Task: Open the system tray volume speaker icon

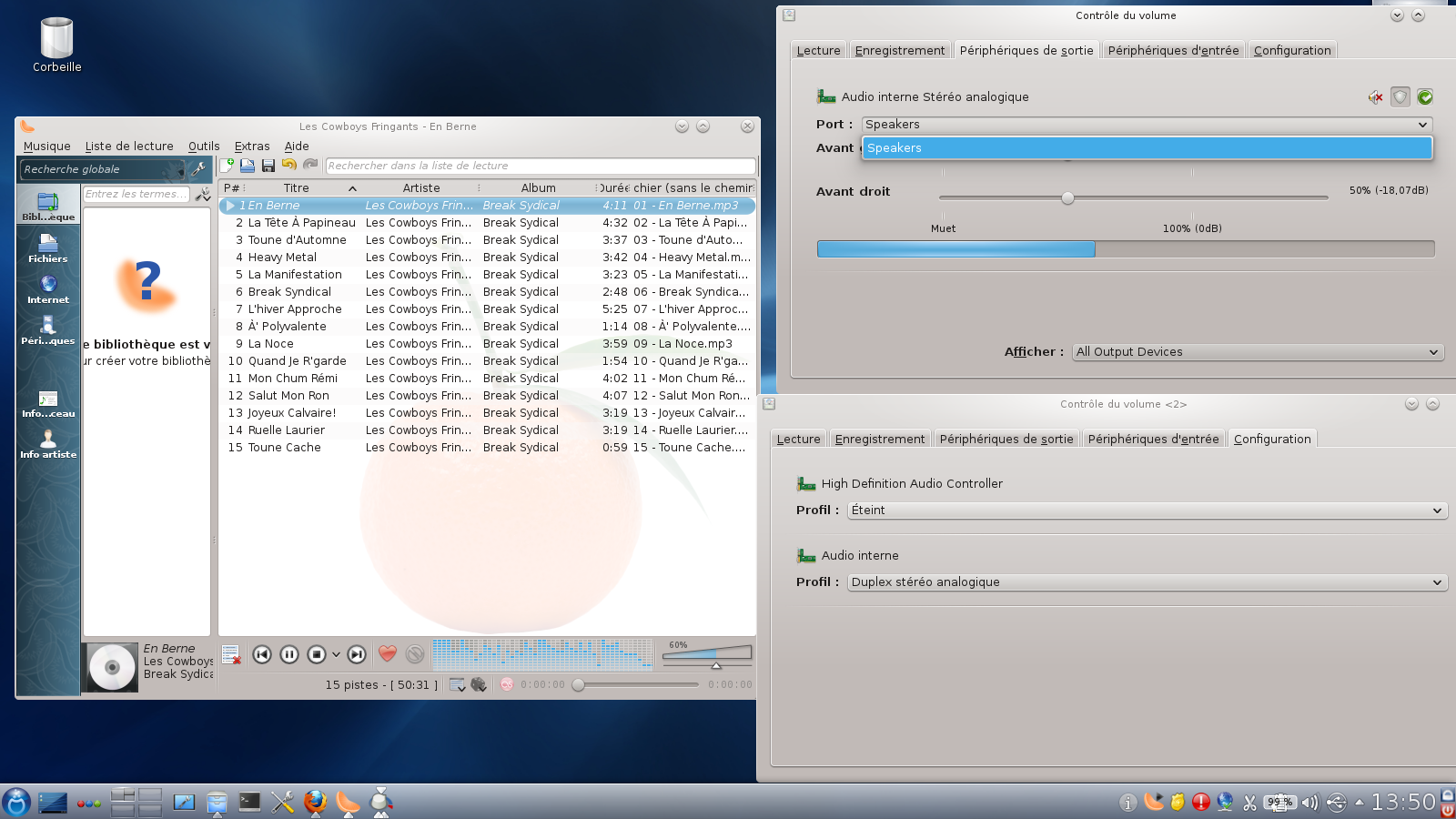Action: pos(1309,803)
